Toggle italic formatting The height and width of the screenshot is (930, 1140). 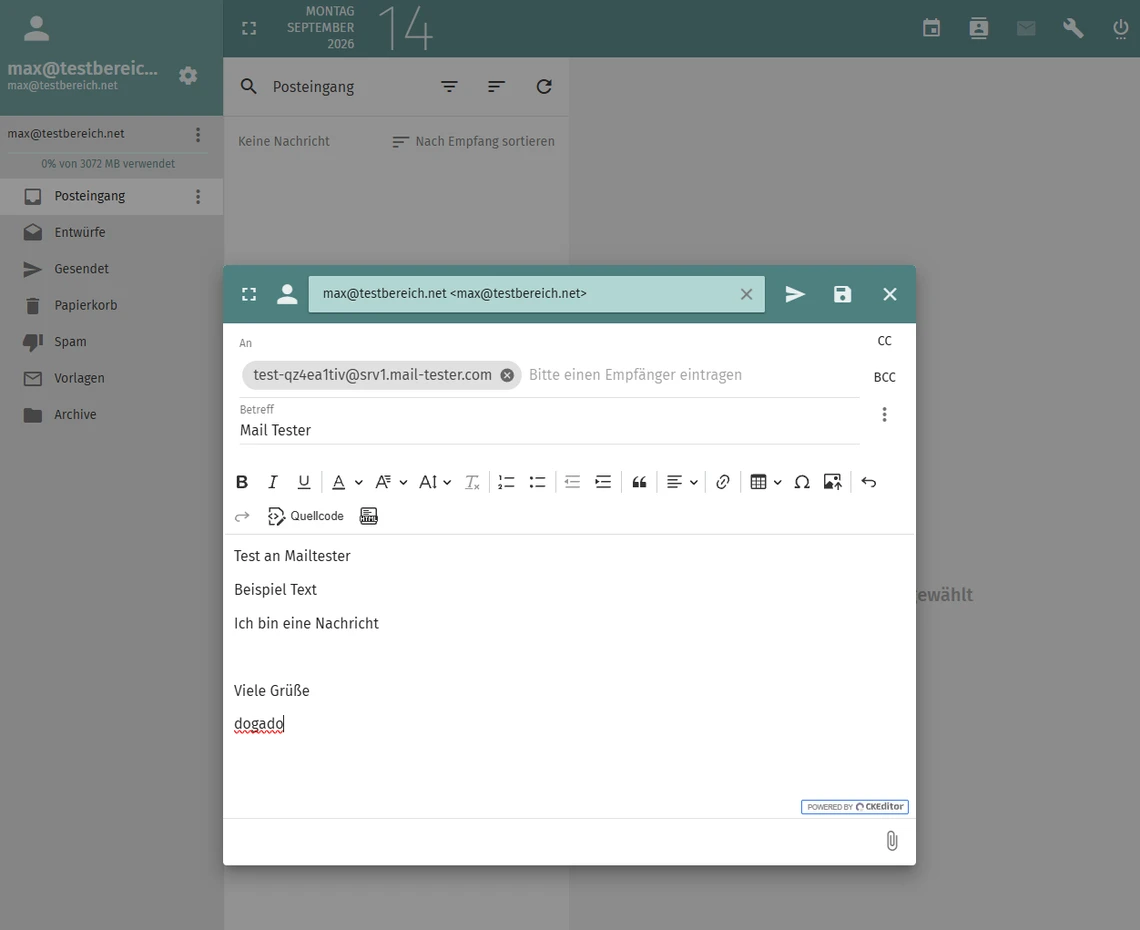click(273, 482)
